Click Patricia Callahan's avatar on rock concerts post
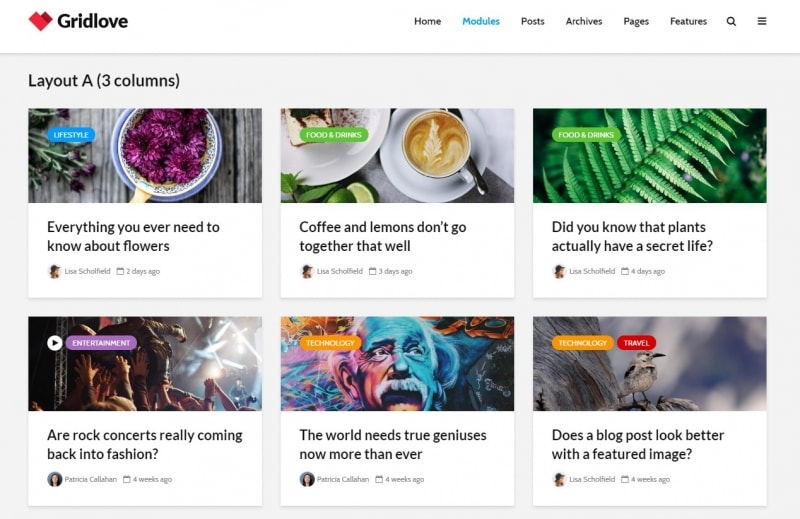The image size is (800, 519). 54,479
